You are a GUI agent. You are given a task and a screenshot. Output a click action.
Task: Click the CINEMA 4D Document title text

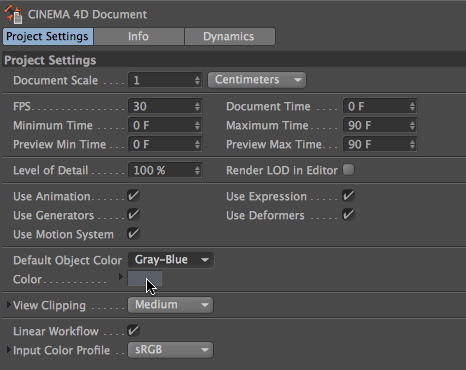pos(87,14)
